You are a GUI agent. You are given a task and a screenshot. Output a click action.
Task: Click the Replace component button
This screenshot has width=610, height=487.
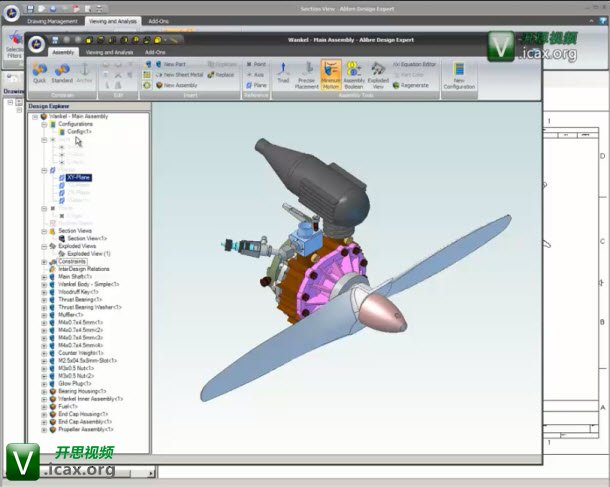(221, 75)
